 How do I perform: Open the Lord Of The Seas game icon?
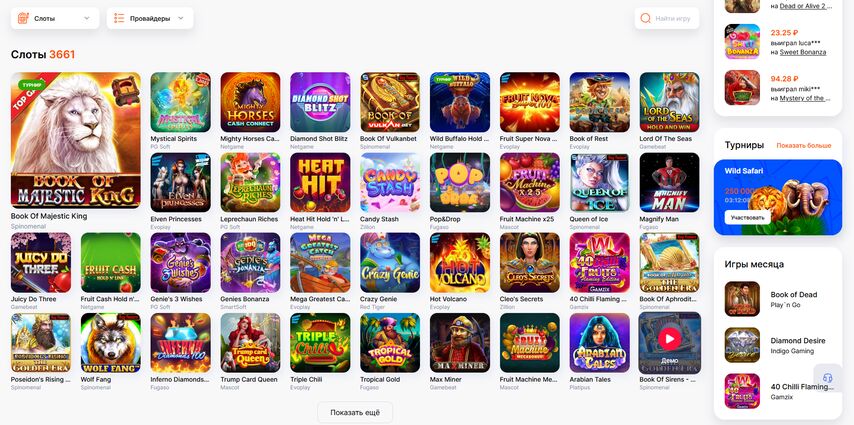point(669,102)
